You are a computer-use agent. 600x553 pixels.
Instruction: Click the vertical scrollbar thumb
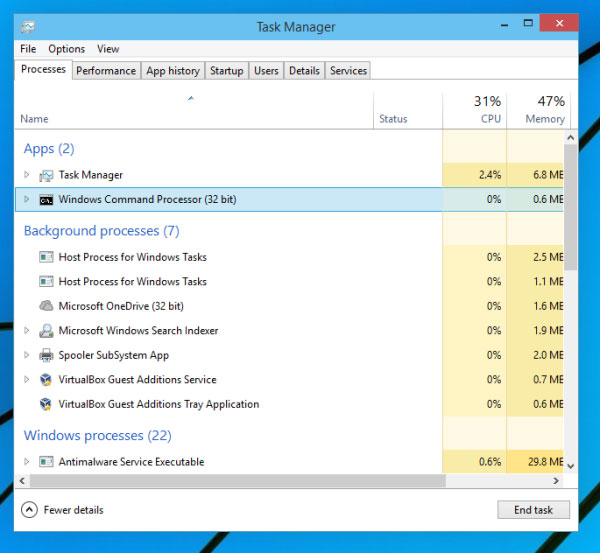tap(571, 207)
